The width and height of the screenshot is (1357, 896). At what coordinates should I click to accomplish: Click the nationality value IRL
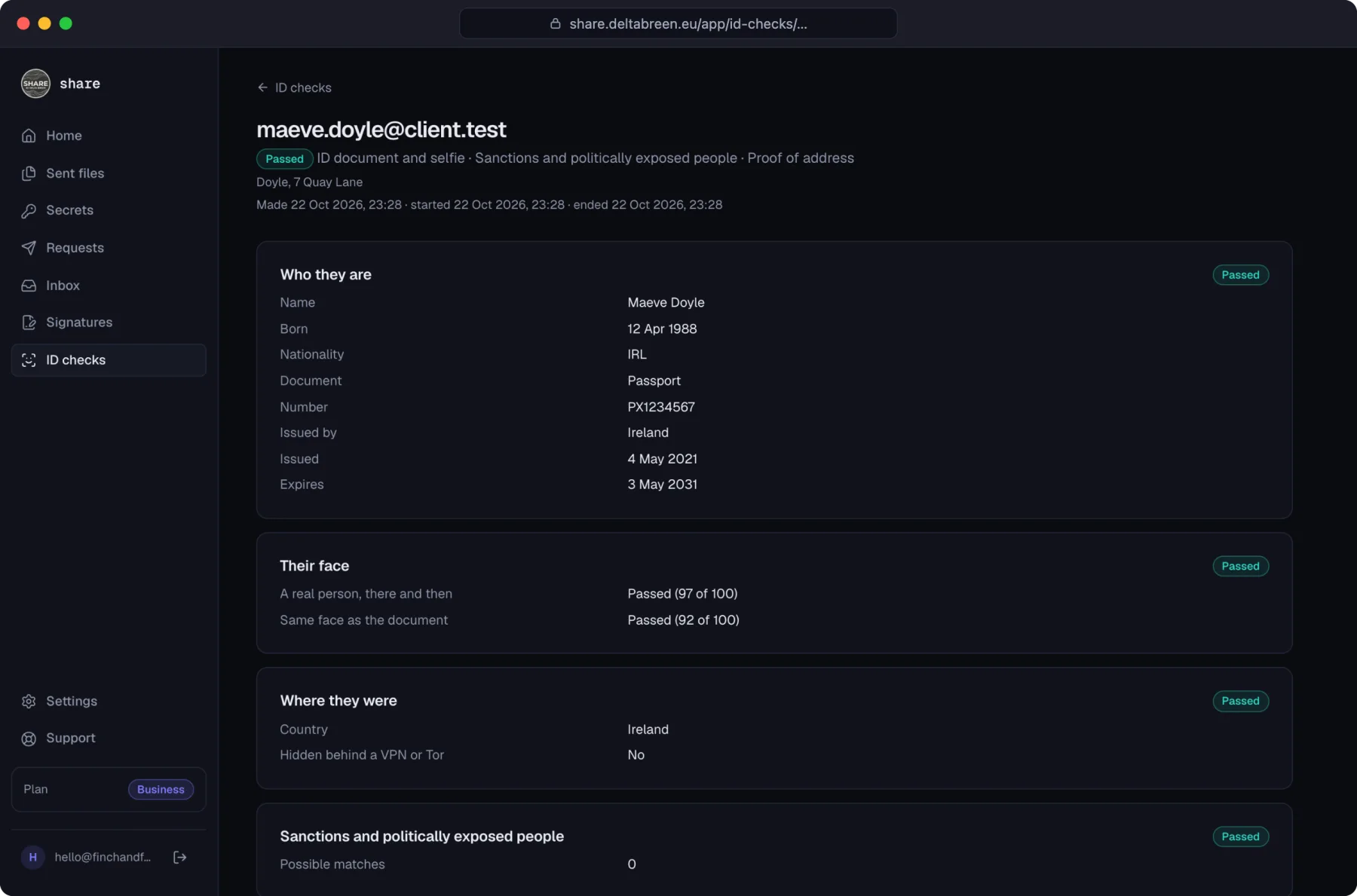pyautogui.click(x=637, y=354)
